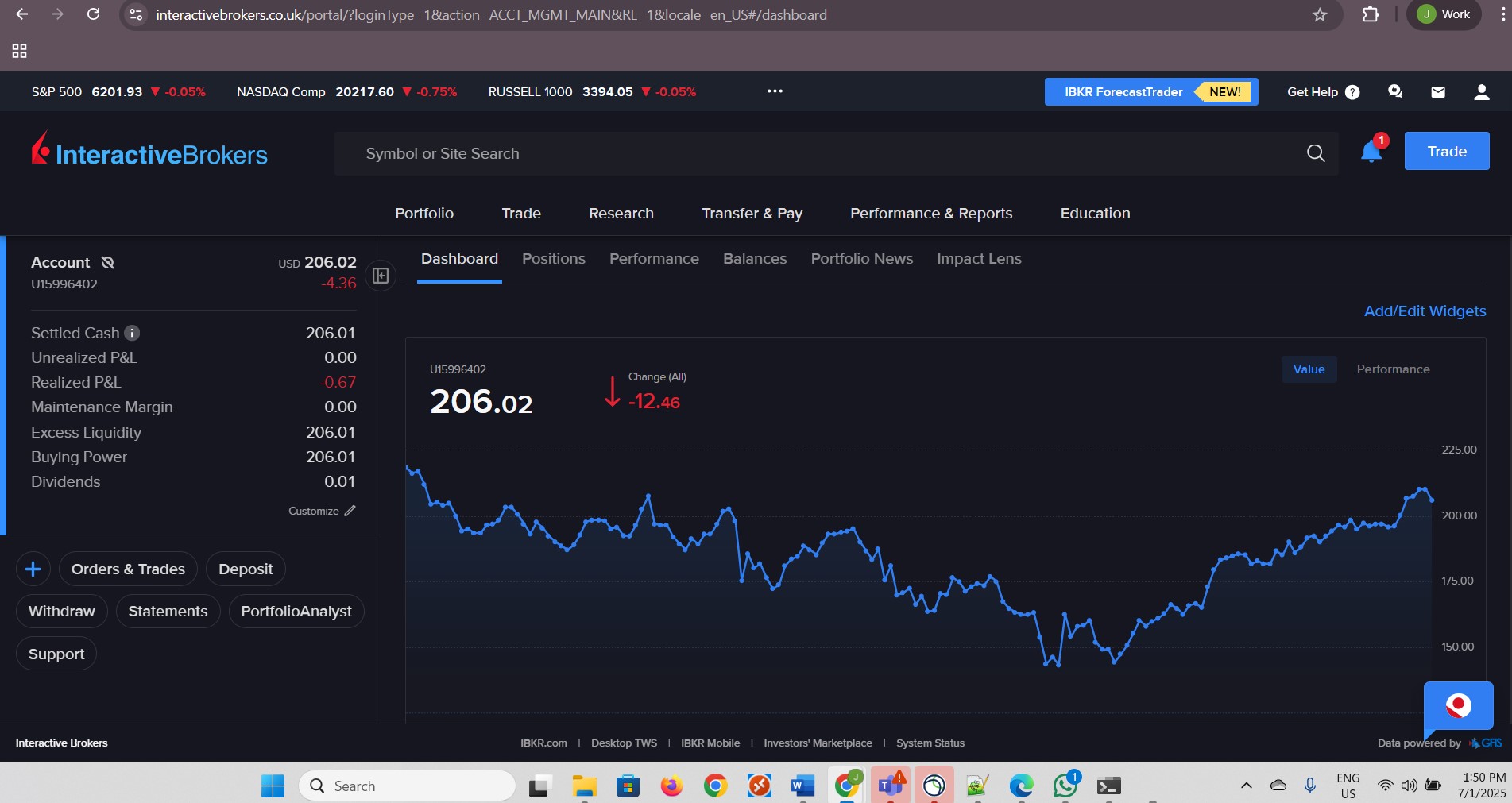
Task: Click Orders & Trades button
Action: [x=128, y=569]
